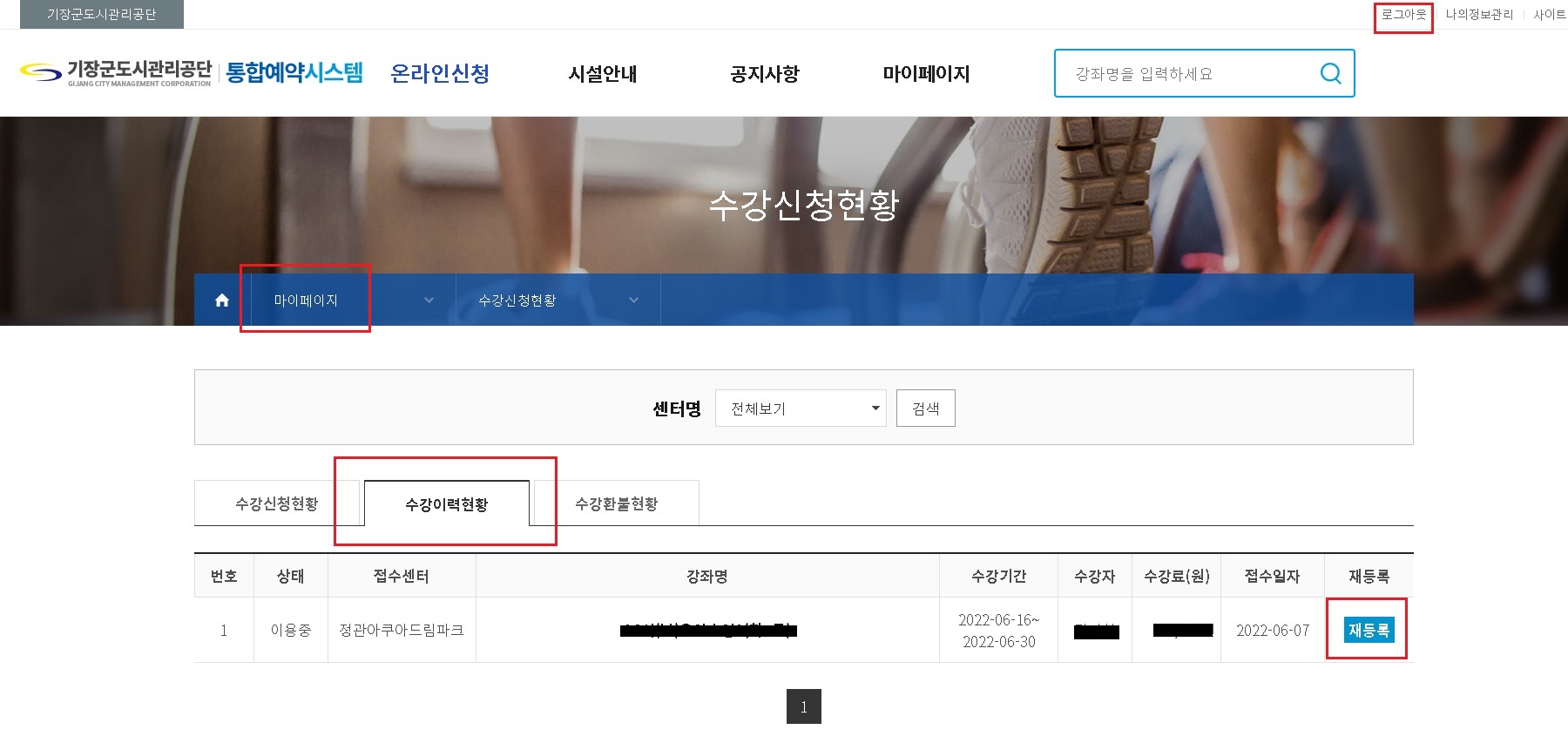The width and height of the screenshot is (1568, 743).
Task: Focus the 강좌명 search input field
Action: pyautogui.click(x=1185, y=74)
